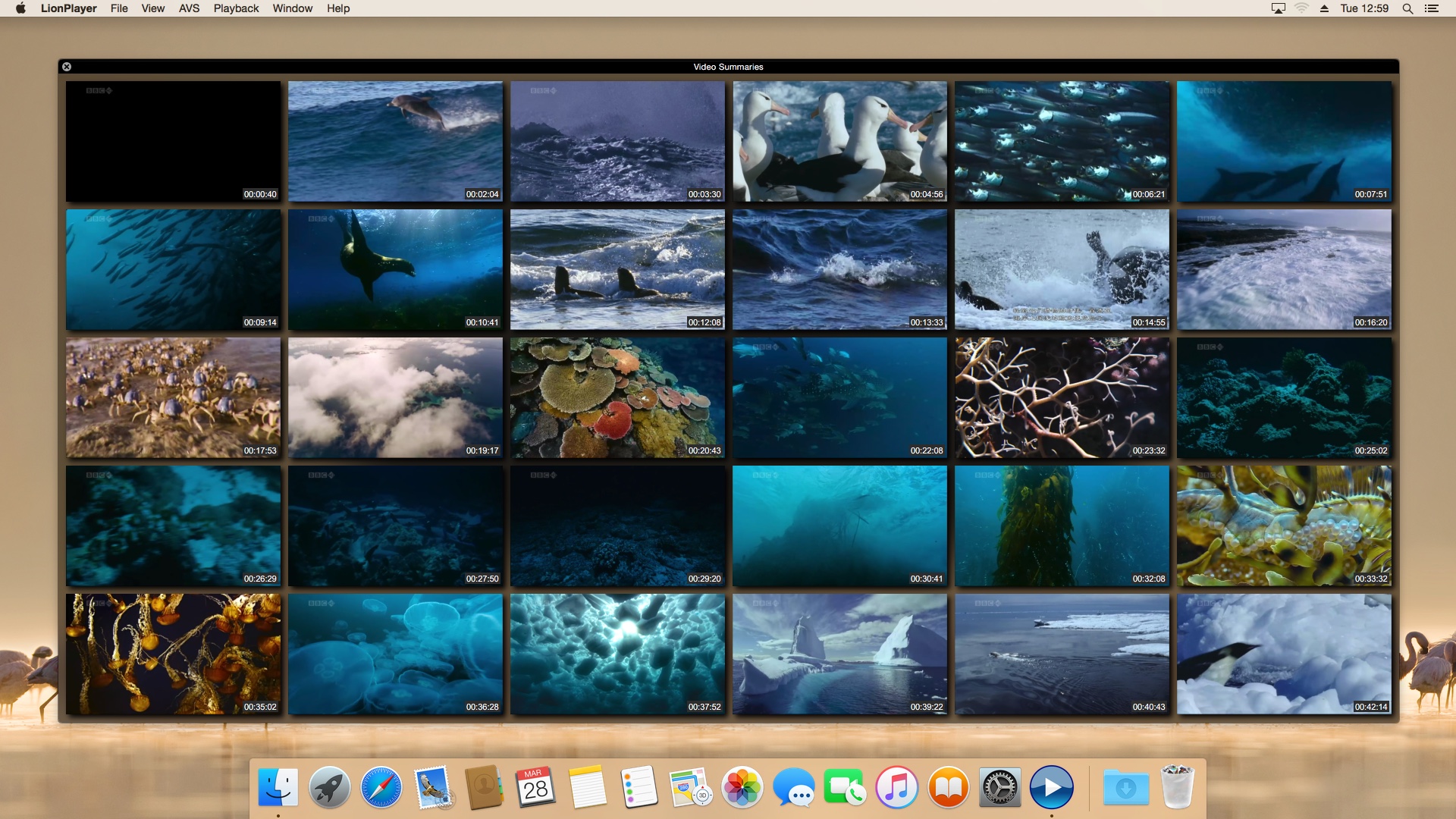
Task: Open the Apple menu
Action: (20, 8)
